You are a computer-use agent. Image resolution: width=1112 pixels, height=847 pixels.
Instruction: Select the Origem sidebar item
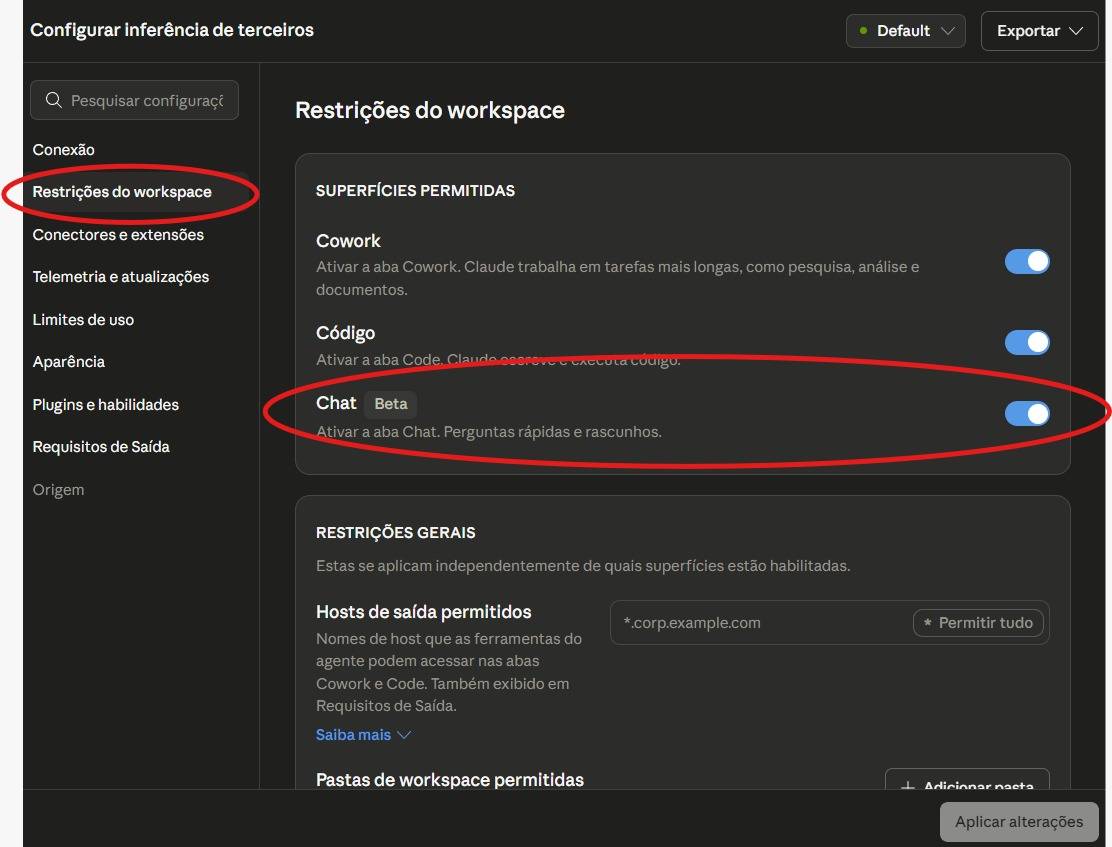[58, 489]
